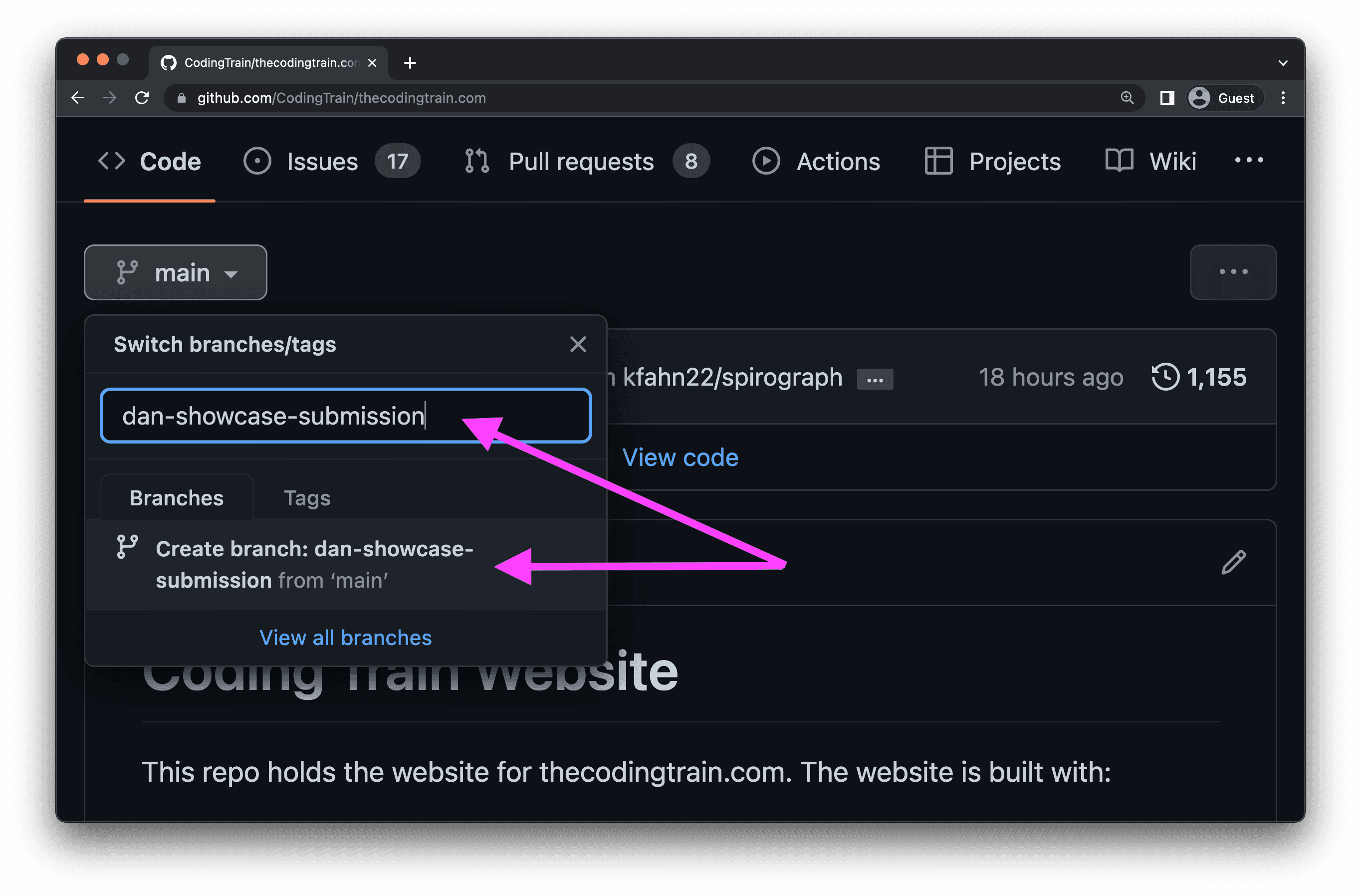
Task: Click the GitHub logo on the browser tab
Action: [169, 62]
